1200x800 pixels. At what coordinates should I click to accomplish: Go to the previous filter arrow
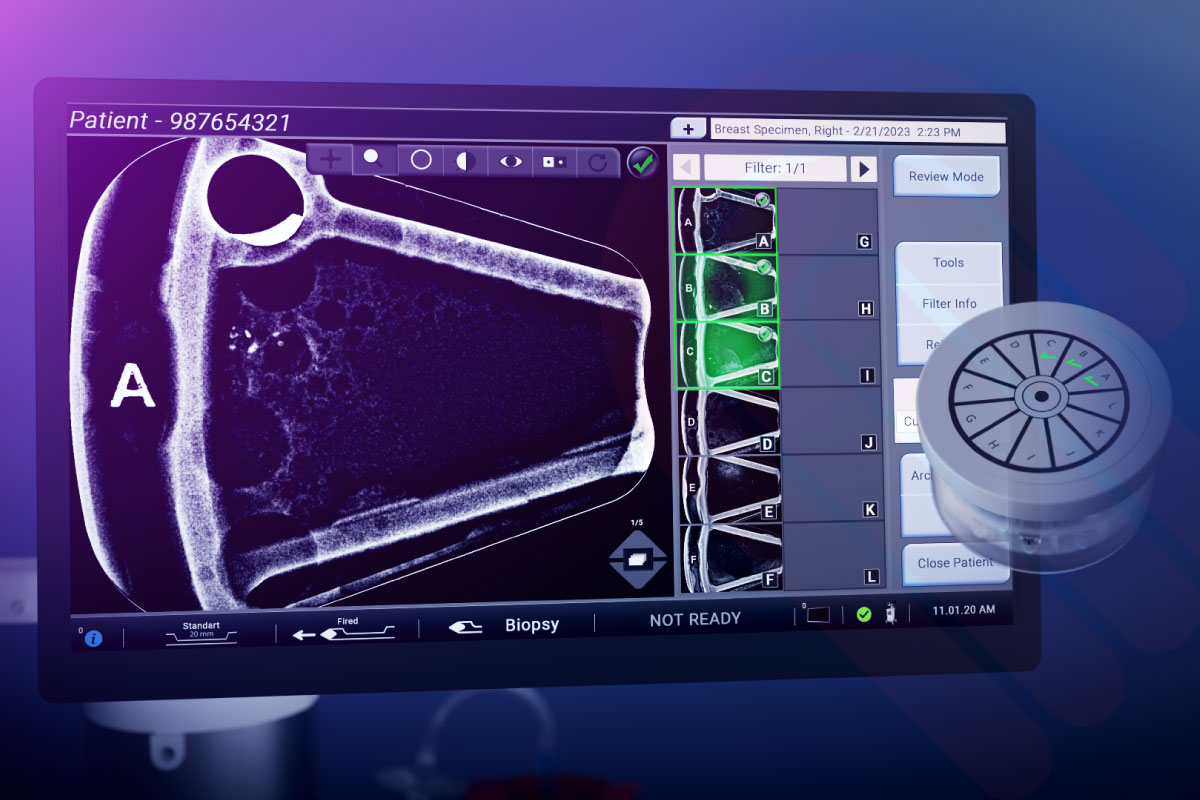(686, 167)
